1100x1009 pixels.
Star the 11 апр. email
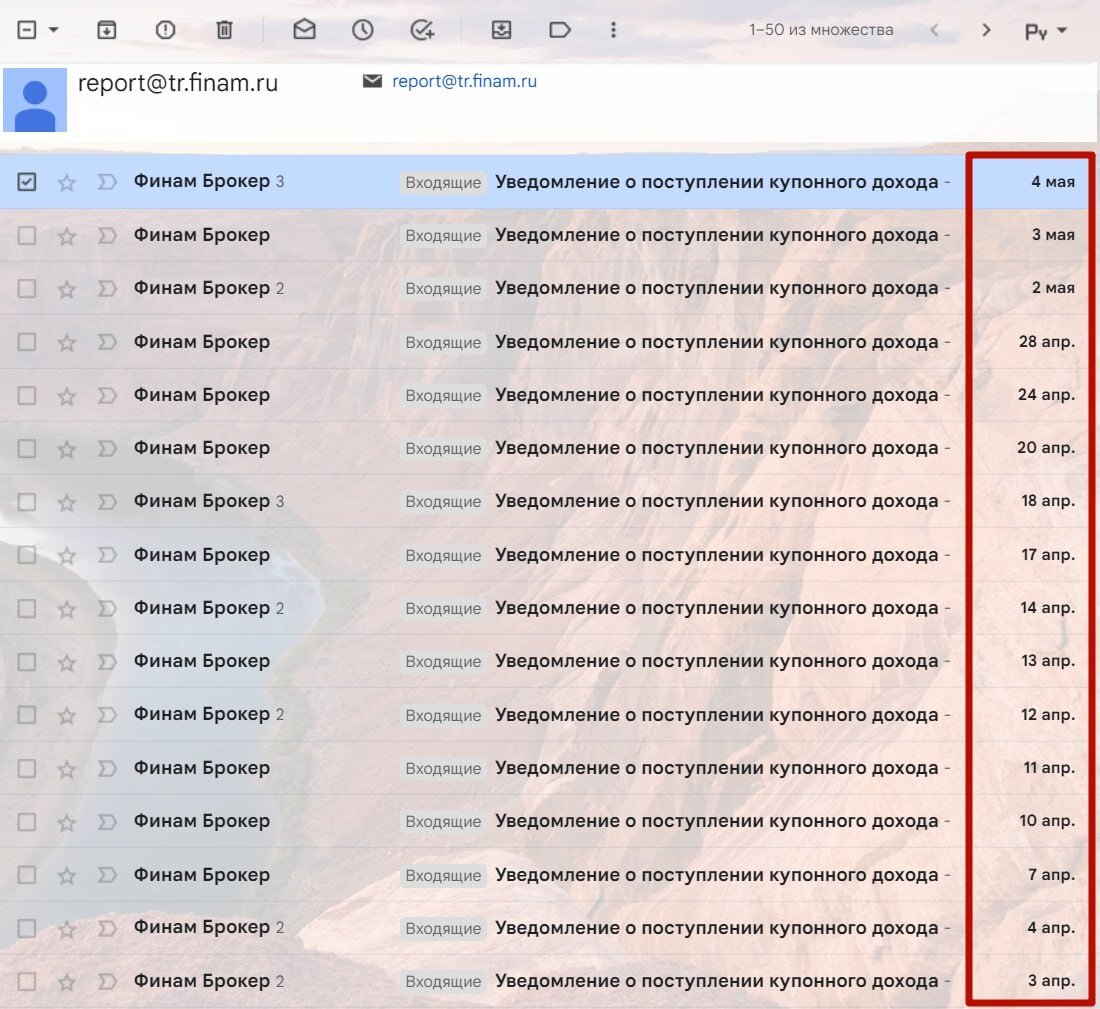click(67, 770)
